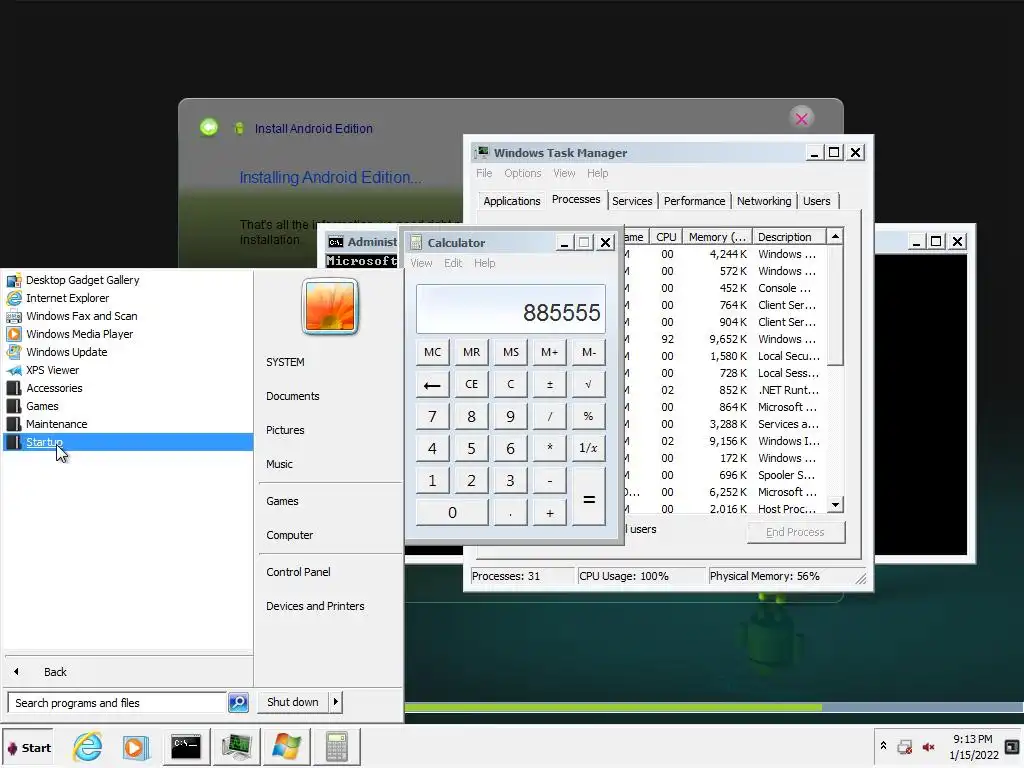The height and width of the screenshot is (768, 1024).
Task: Switch to Services tab
Action: point(632,201)
